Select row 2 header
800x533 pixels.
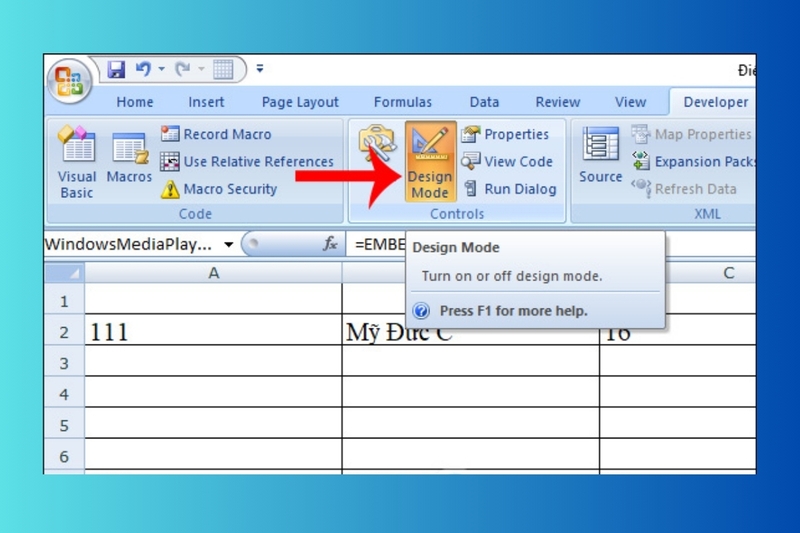pos(64,332)
